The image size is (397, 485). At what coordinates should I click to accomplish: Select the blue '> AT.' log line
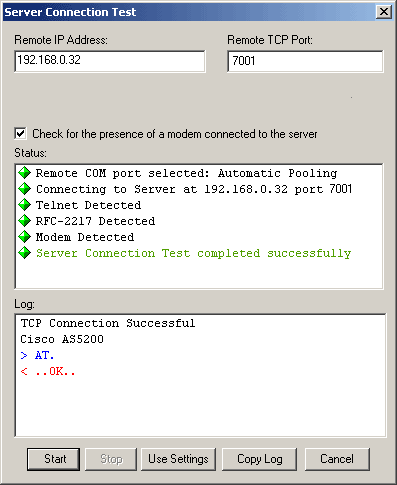(x=37, y=355)
